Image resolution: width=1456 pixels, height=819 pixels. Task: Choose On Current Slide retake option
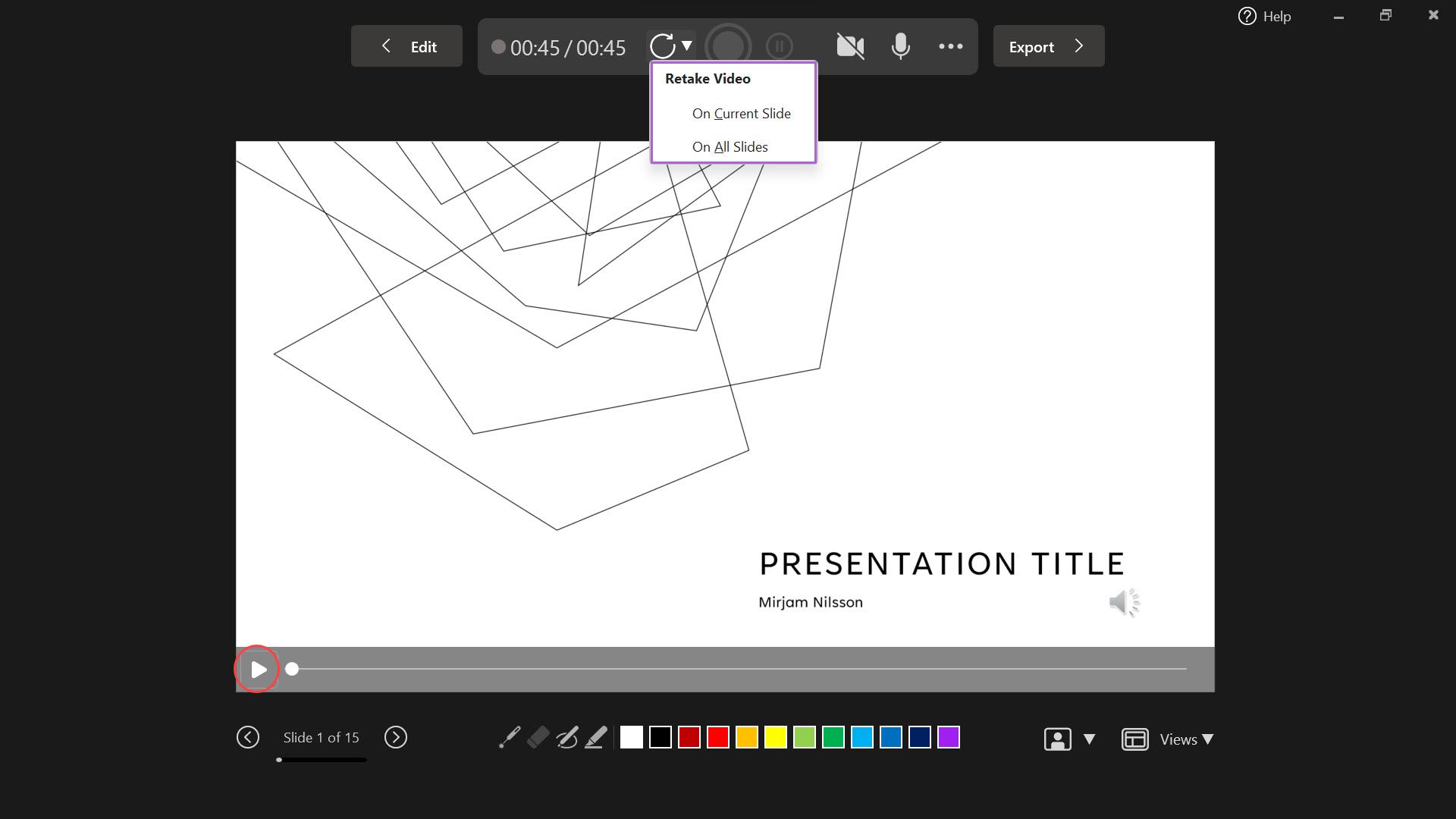pos(741,114)
